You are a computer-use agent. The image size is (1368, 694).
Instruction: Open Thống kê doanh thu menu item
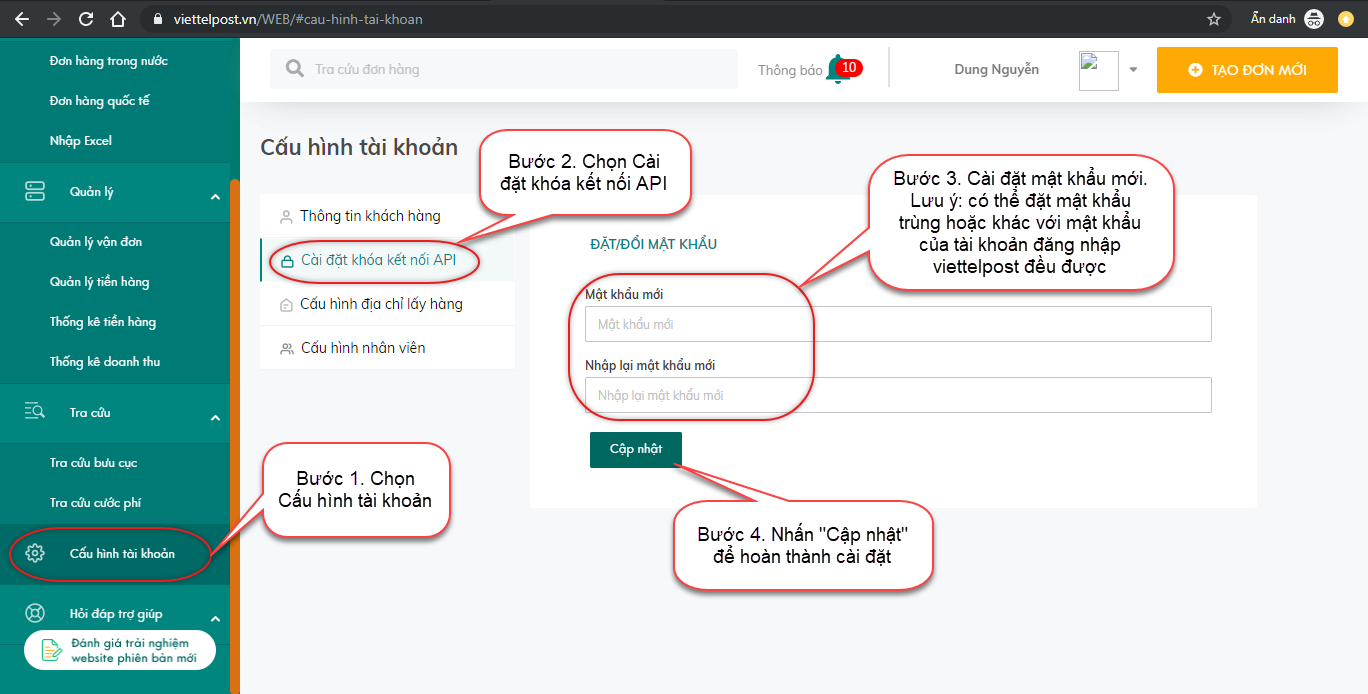tap(105, 362)
